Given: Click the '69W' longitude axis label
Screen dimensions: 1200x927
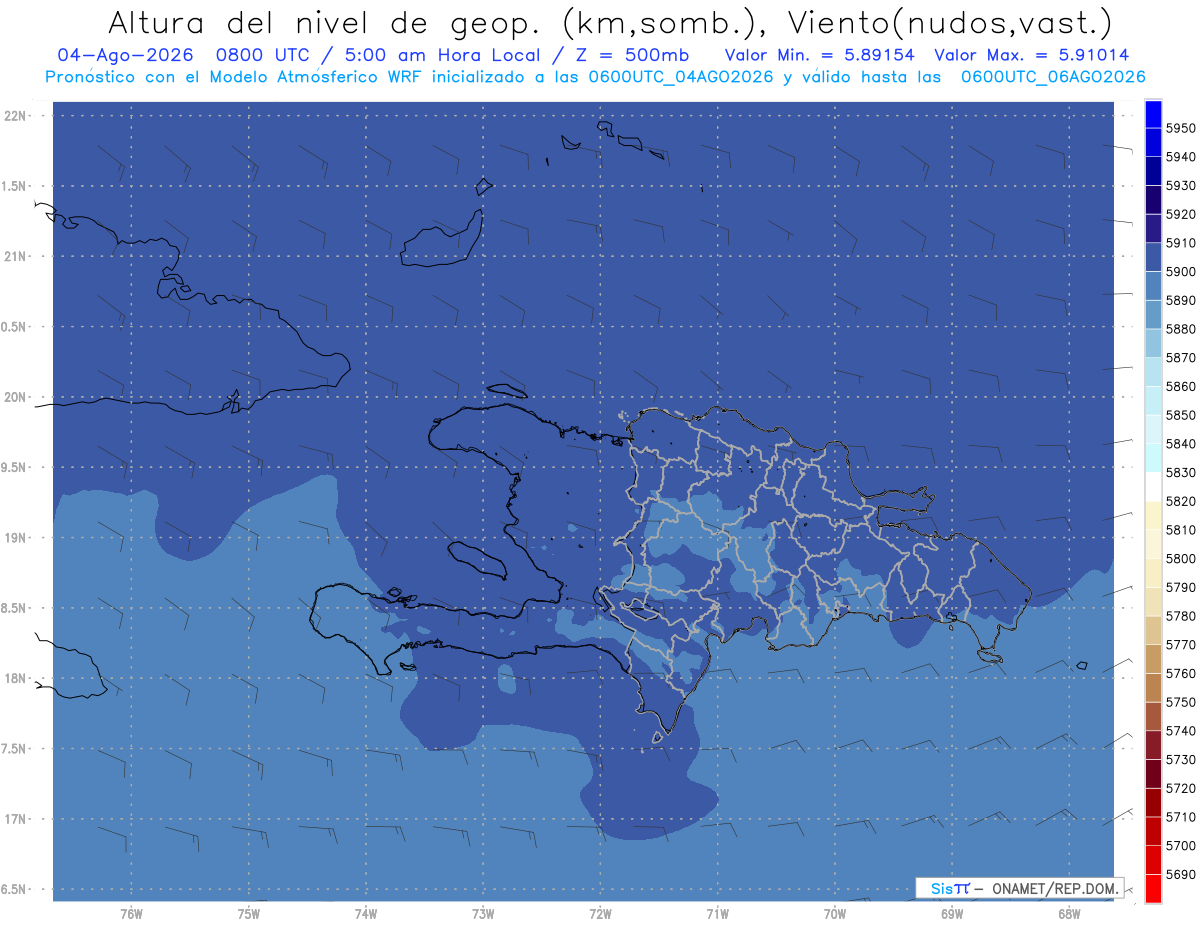Looking at the screenshot, I should point(952,914).
